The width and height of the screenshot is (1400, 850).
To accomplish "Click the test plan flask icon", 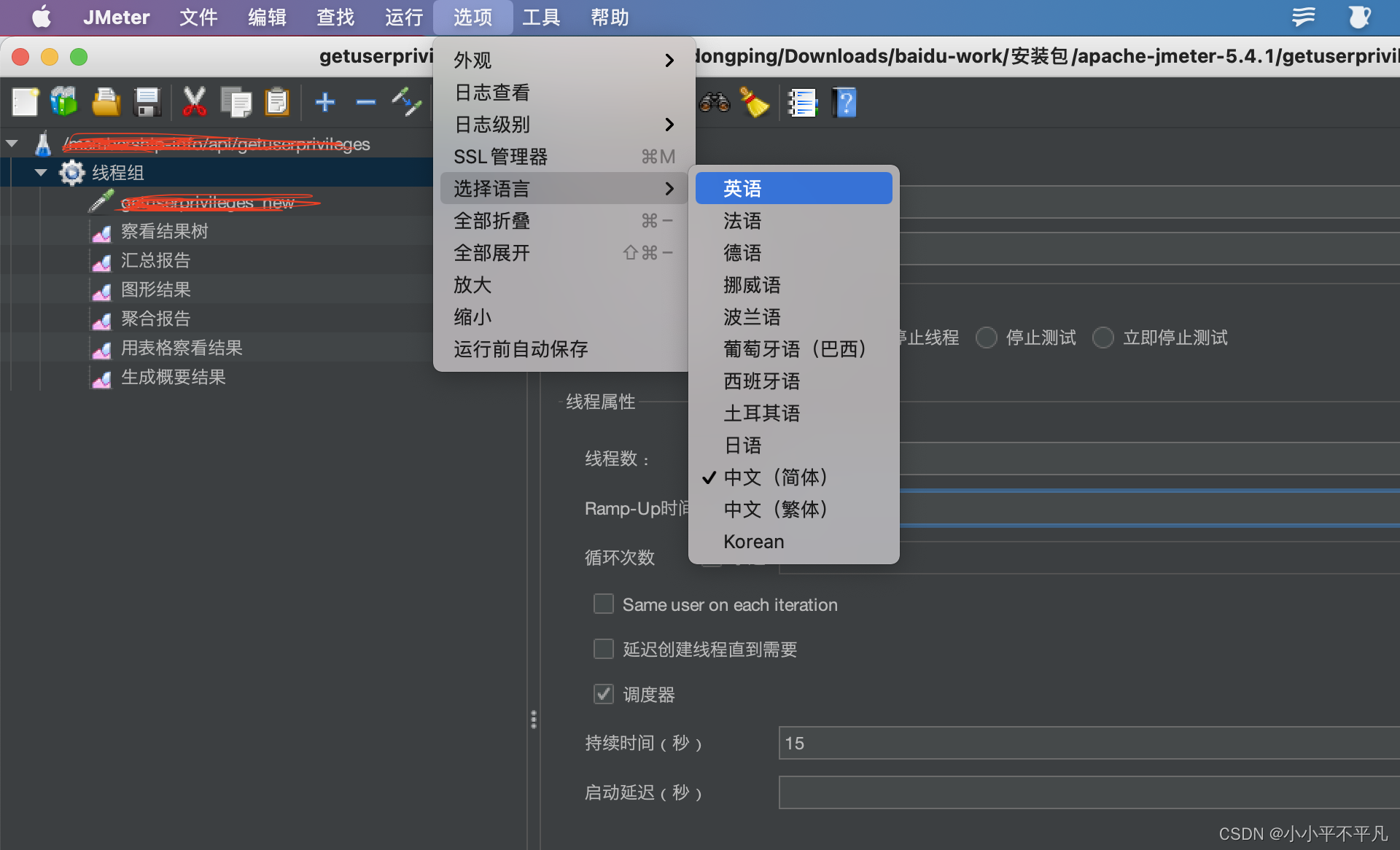I will (x=43, y=144).
